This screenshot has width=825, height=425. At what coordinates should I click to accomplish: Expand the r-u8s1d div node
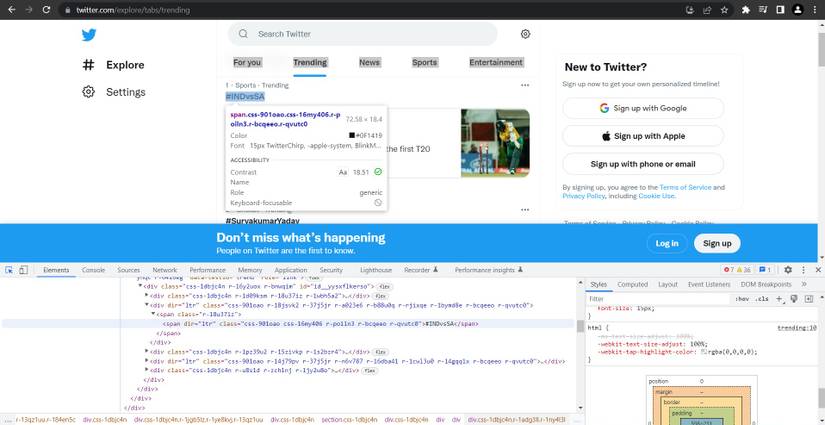[147, 370]
